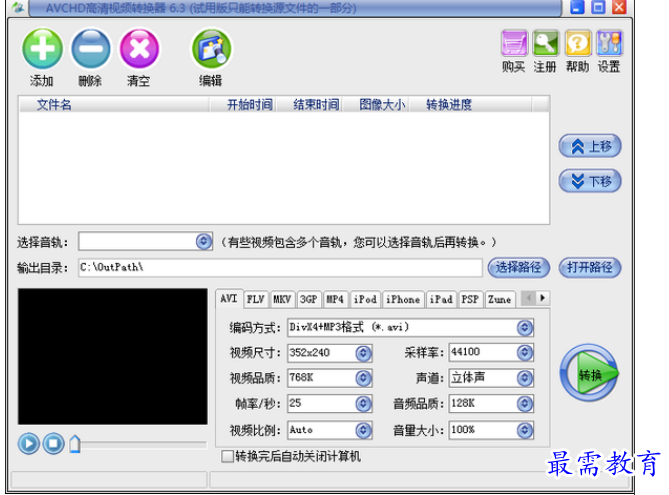This screenshot has width=669, height=495.
Task: Expand the 视频比例 Auto dropdown
Action: [x=364, y=430]
